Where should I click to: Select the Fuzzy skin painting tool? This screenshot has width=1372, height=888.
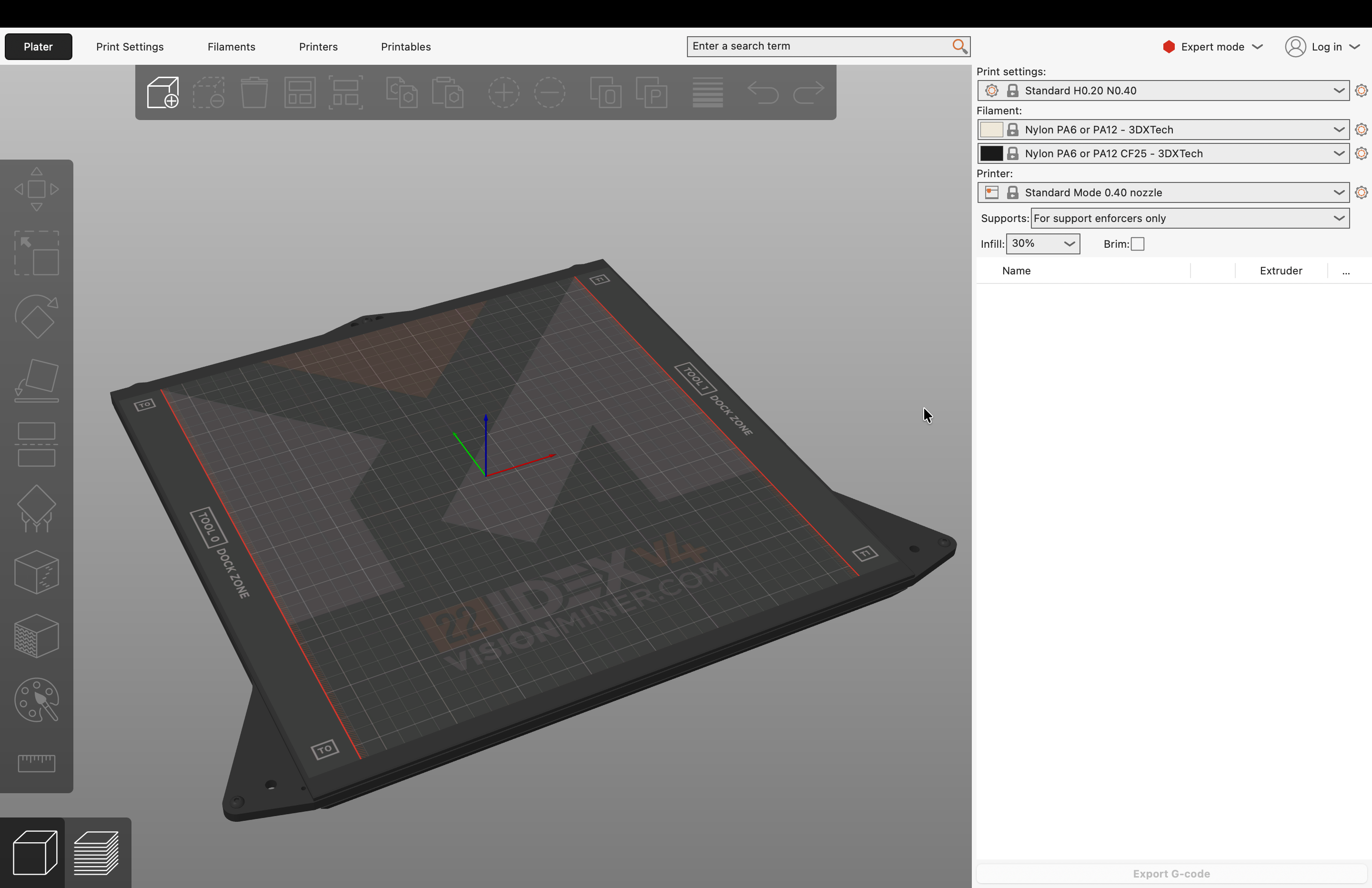pyautogui.click(x=36, y=636)
